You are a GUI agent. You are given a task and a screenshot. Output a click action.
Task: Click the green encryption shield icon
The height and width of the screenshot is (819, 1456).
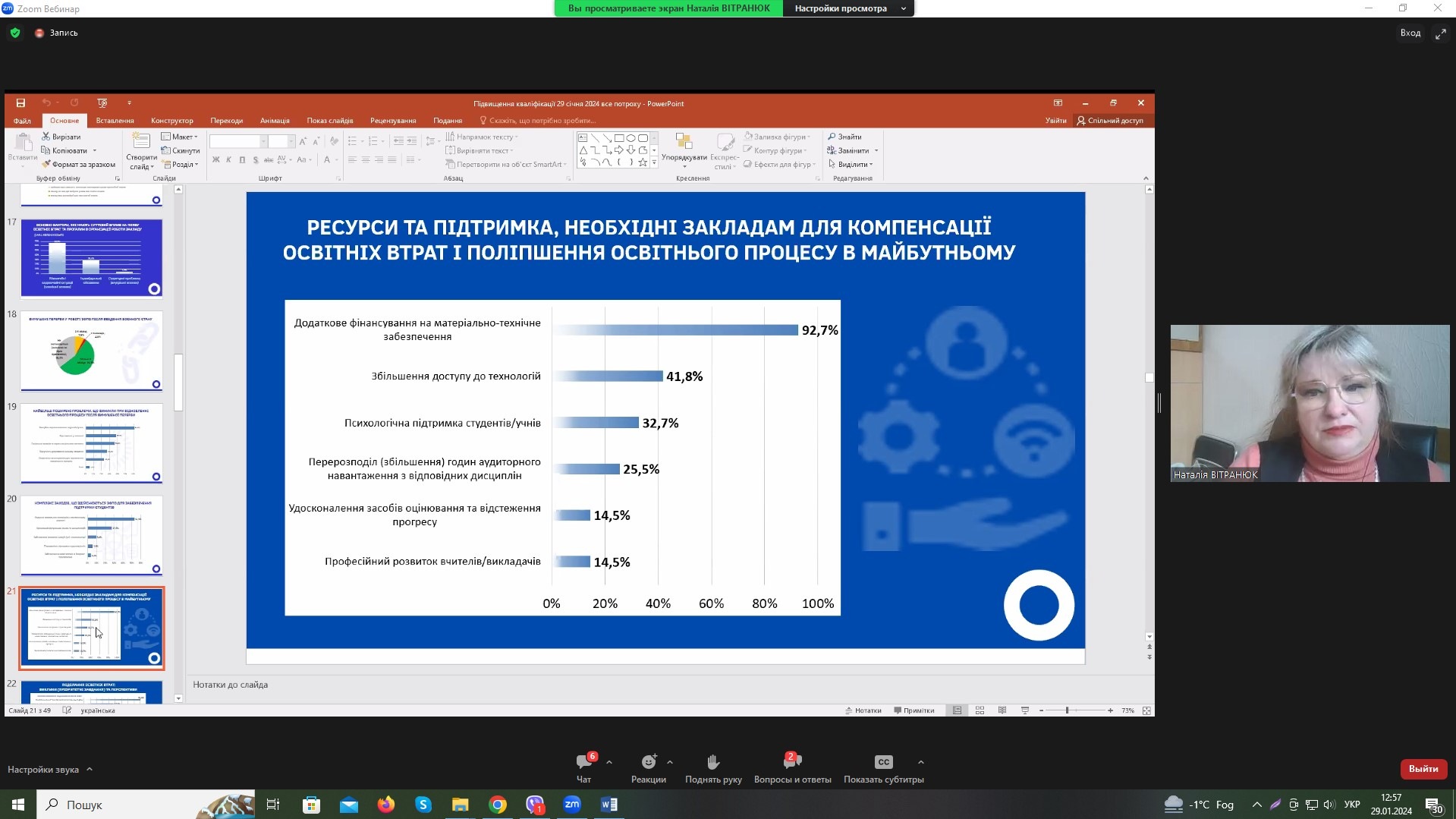coord(15,33)
